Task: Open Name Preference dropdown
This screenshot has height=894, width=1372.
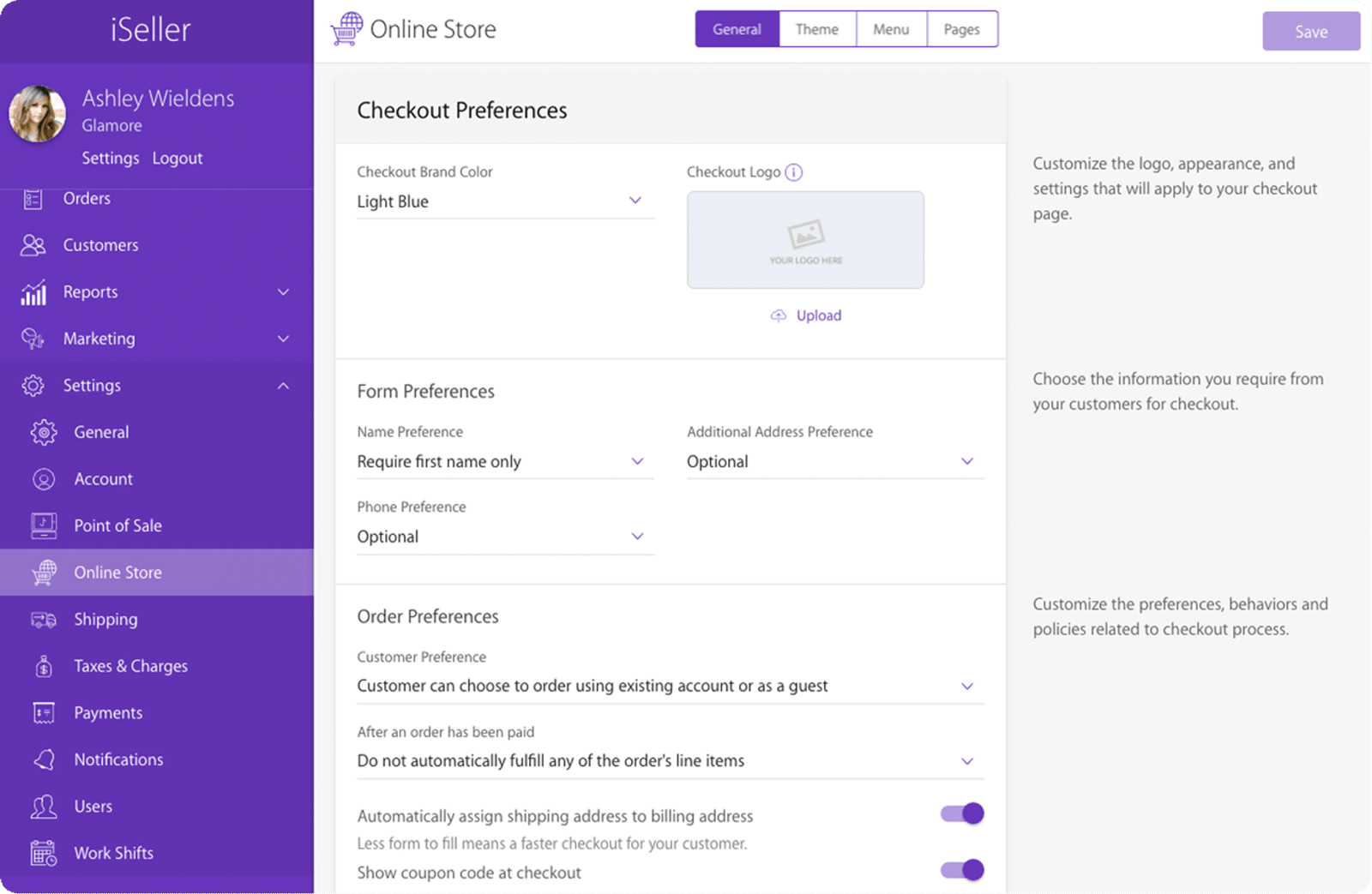Action: coord(505,462)
